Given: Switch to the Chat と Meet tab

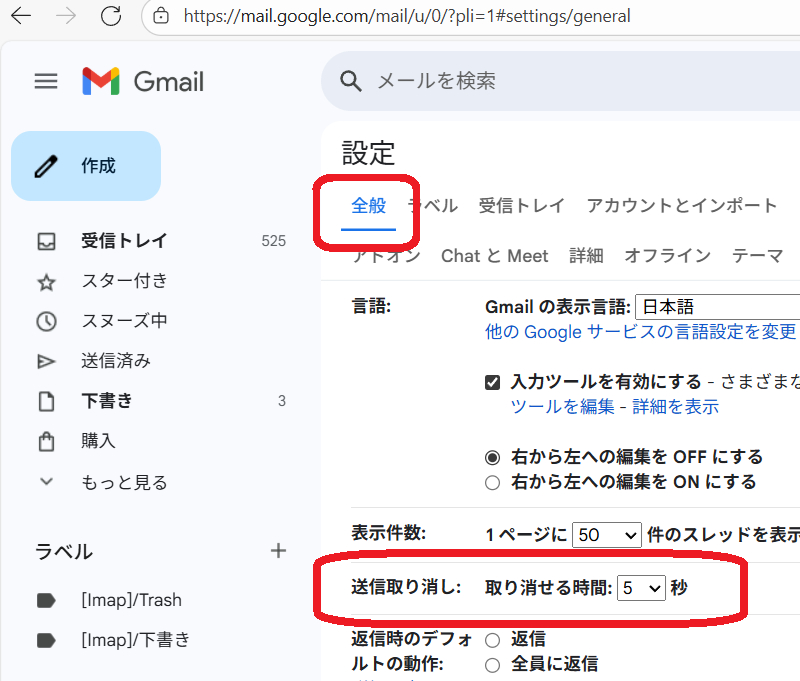Looking at the screenshot, I should pyautogui.click(x=494, y=256).
